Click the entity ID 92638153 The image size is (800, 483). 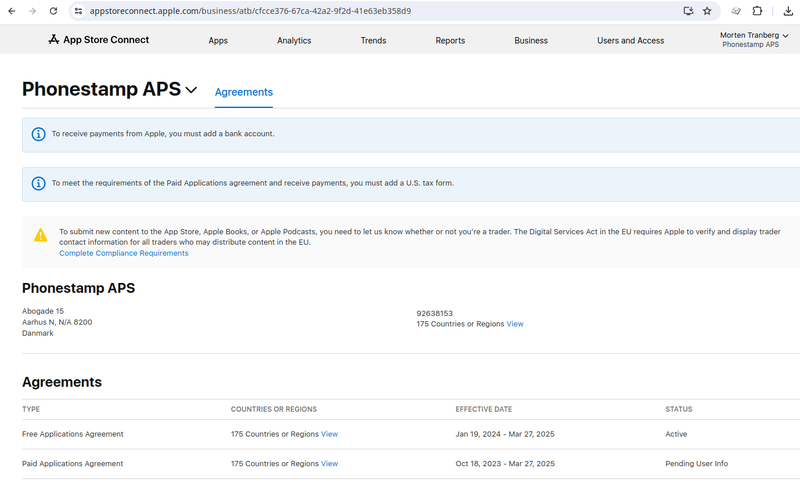[x=434, y=313]
